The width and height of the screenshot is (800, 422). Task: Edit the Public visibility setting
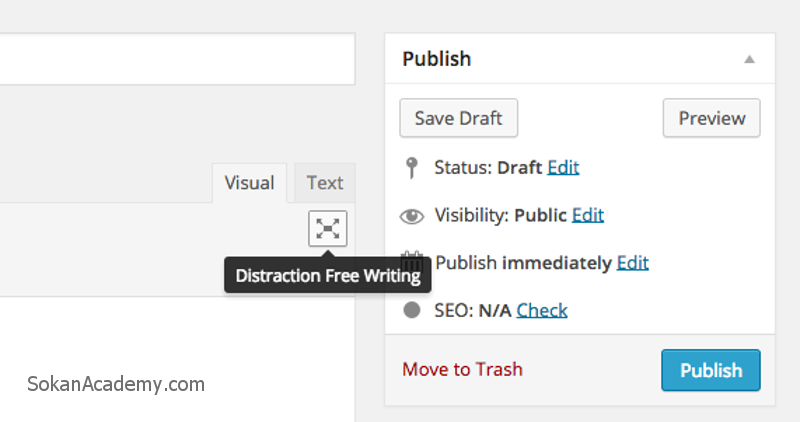[x=588, y=215]
